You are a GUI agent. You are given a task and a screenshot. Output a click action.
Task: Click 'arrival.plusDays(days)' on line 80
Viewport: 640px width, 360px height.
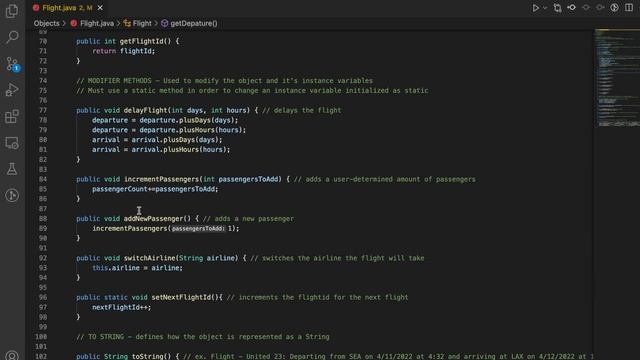click(x=175, y=140)
